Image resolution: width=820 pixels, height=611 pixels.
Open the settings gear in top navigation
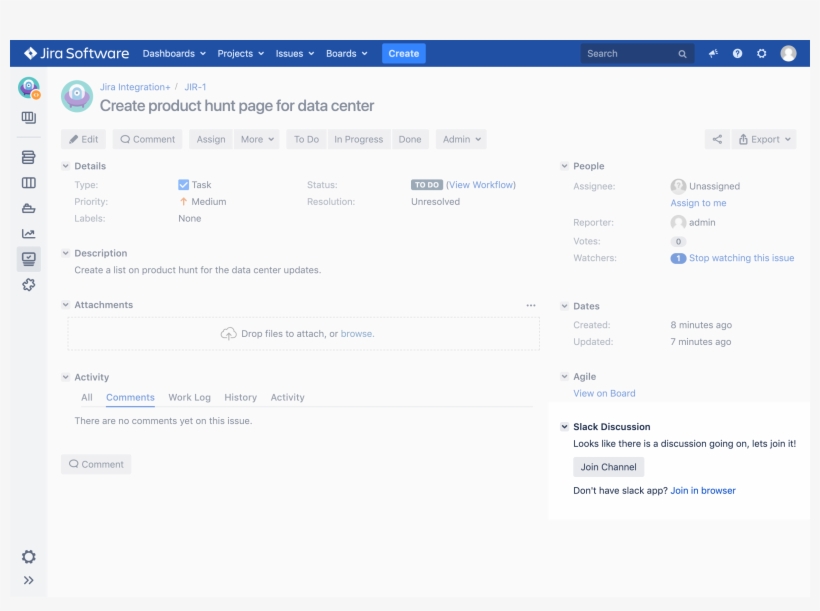coord(761,54)
